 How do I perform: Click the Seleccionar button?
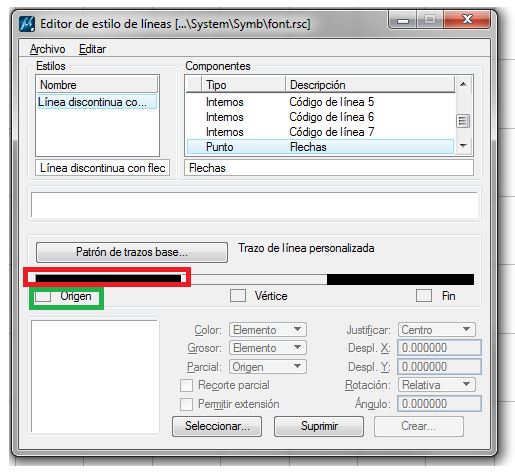[217, 426]
